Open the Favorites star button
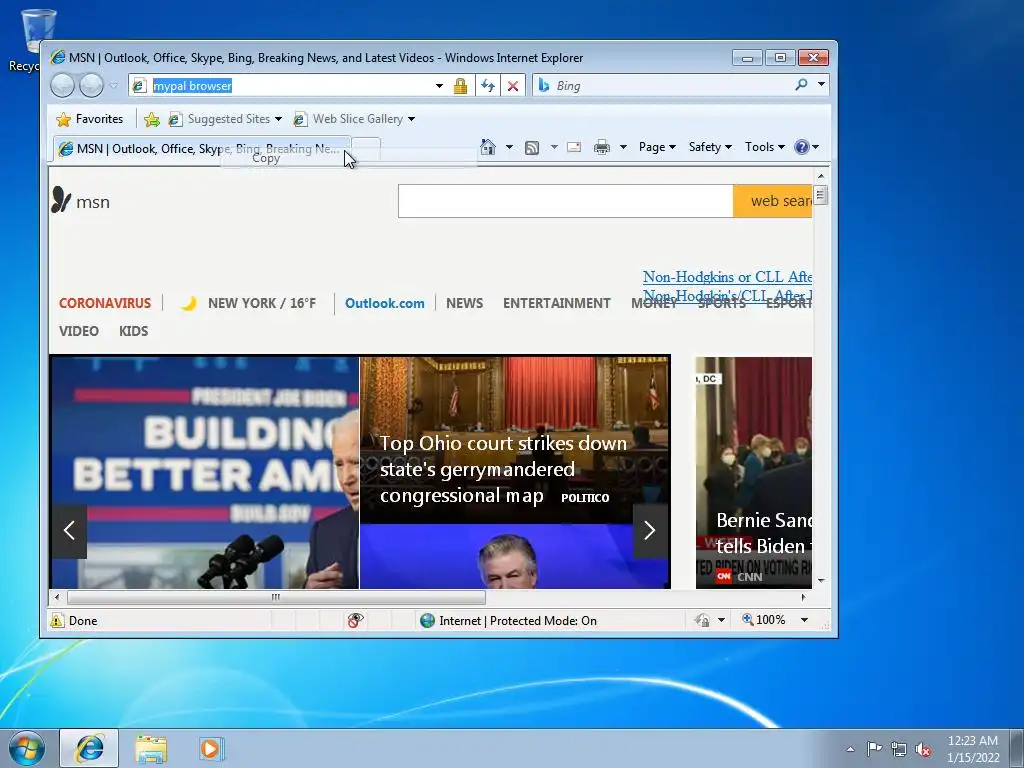 coord(89,119)
